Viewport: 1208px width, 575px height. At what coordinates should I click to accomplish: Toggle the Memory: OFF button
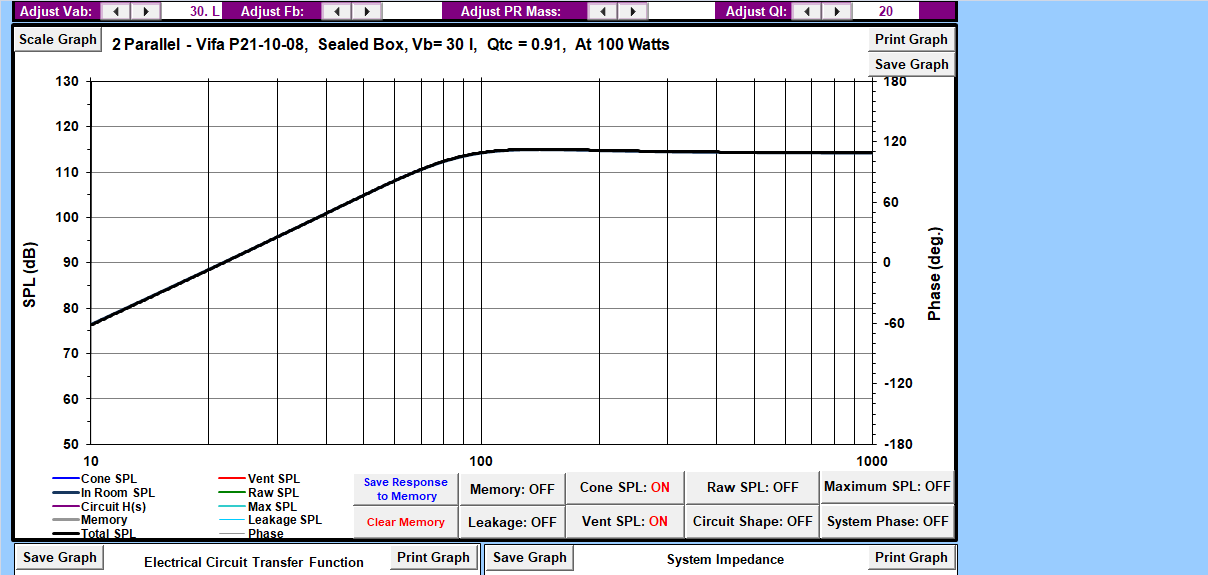click(x=512, y=489)
